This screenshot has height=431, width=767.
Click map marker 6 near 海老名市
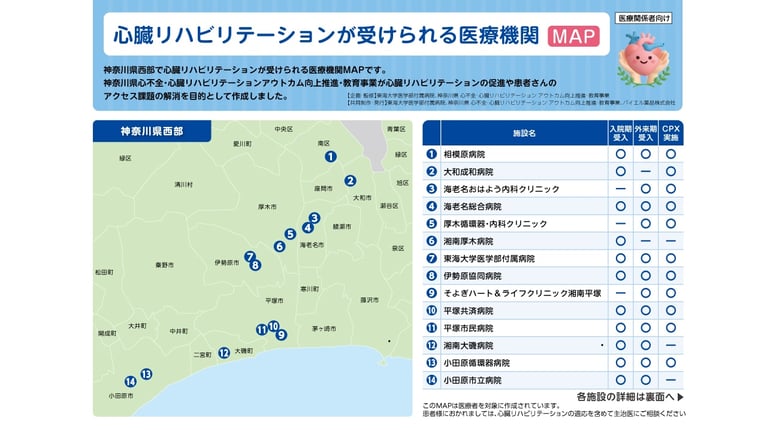coord(279,247)
